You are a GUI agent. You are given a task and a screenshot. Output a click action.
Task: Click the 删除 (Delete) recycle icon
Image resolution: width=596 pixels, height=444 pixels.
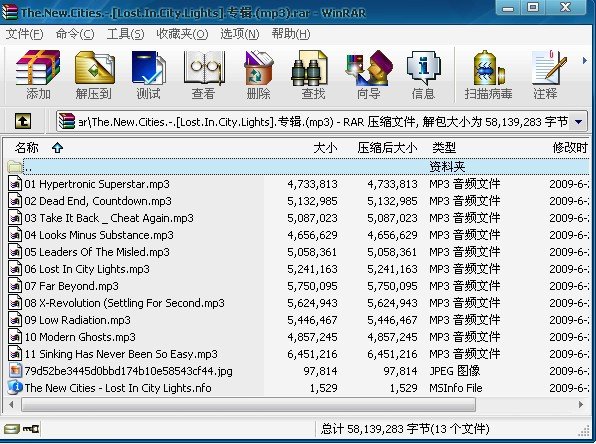click(x=258, y=75)
